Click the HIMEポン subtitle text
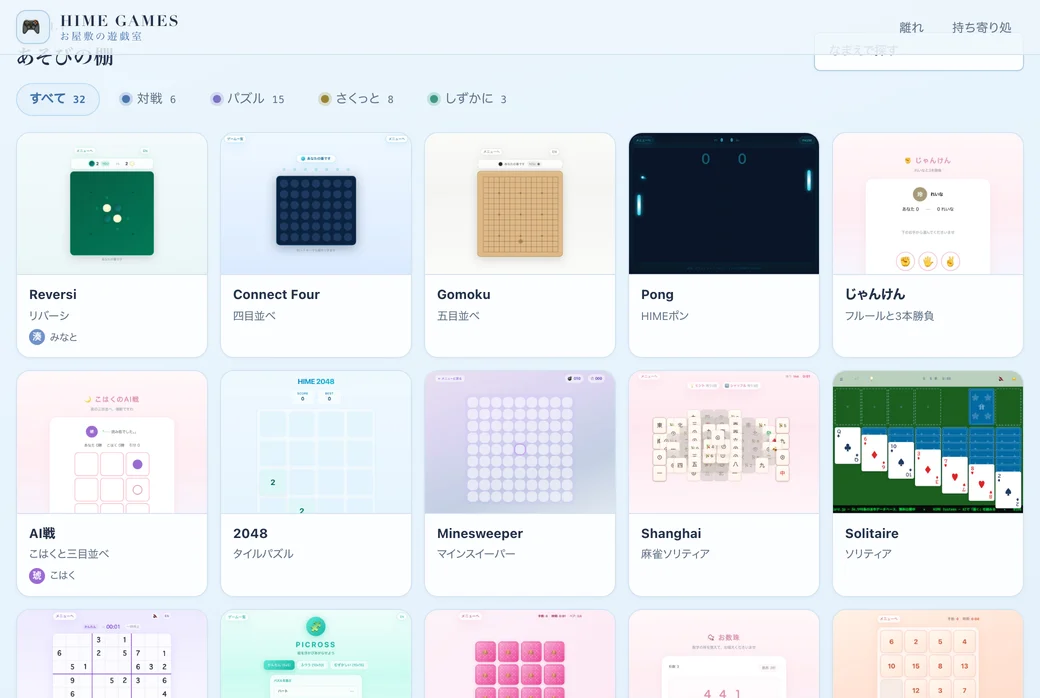The height and width of the screenshot is (698, 1040). [x=665, y=316]
